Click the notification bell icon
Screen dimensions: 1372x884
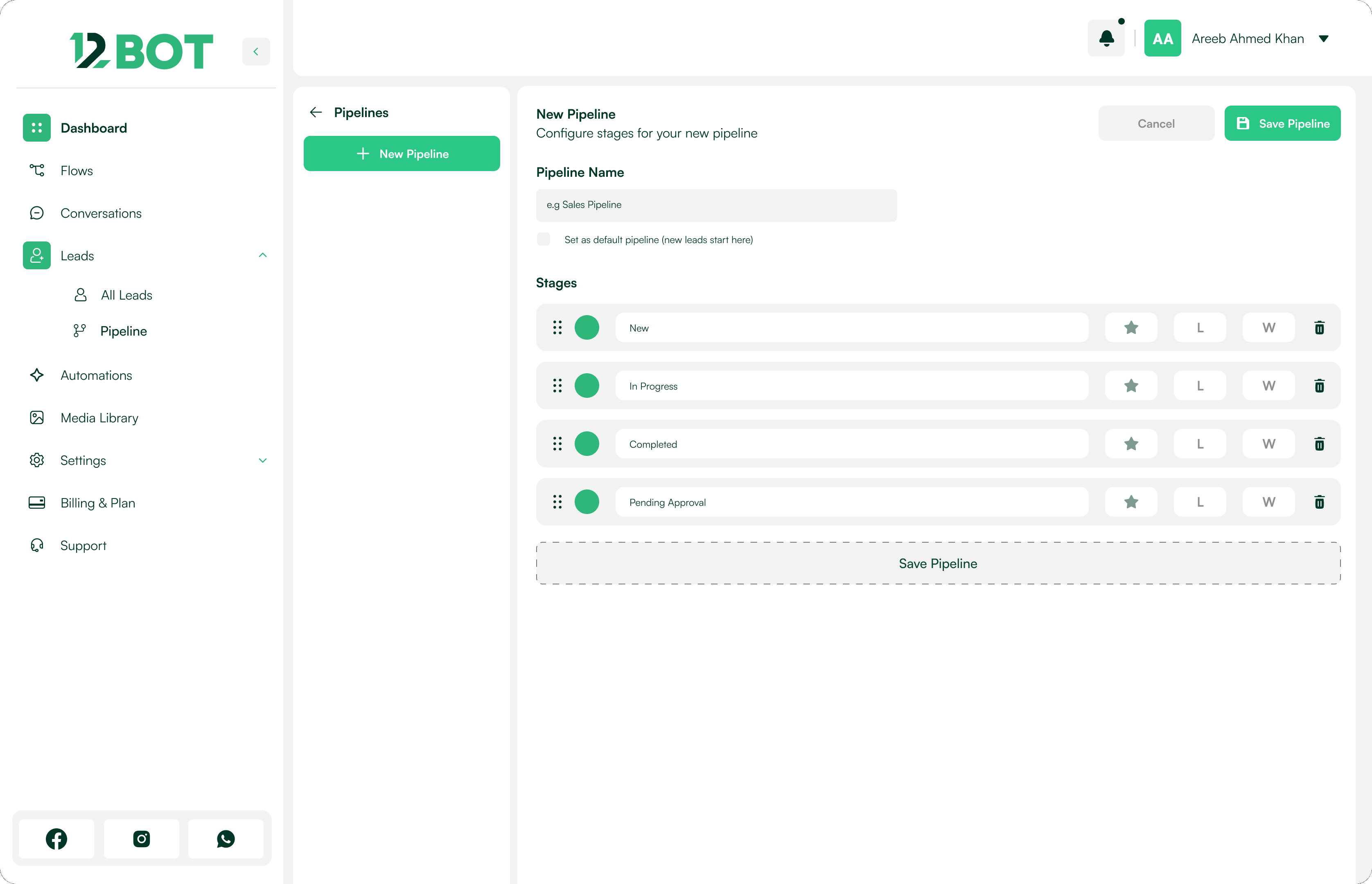1106,38
